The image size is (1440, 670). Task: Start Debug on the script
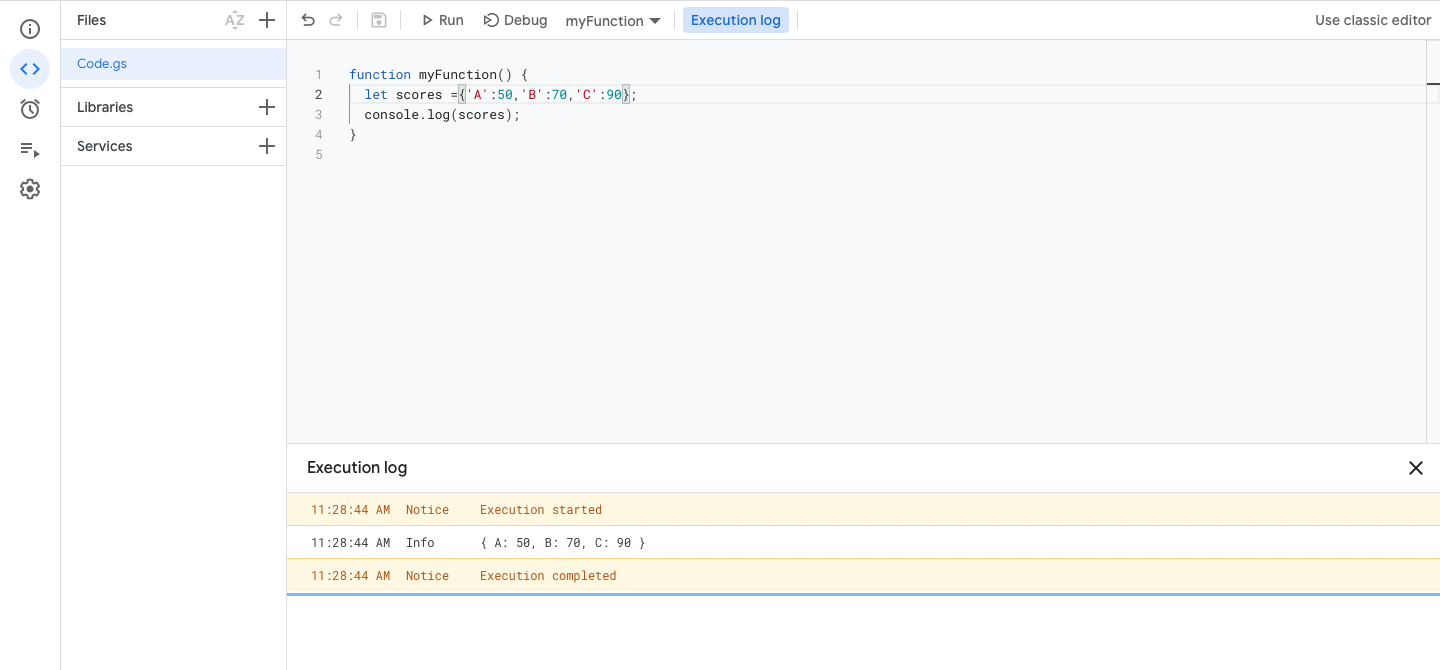click(x=515, y=20)
